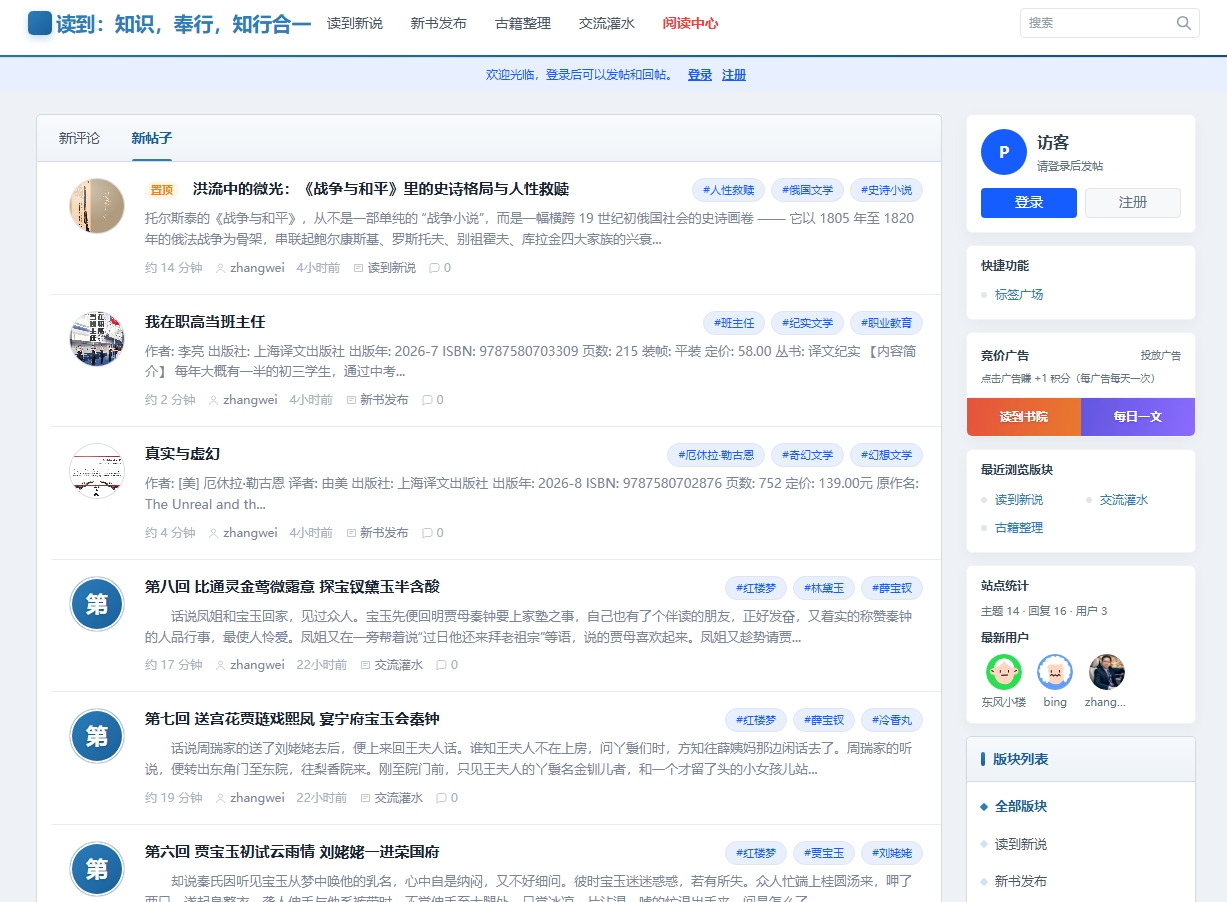Open 新书发布 in top navigation
The image size is (1227, 902).
click(x=439, y=23)
